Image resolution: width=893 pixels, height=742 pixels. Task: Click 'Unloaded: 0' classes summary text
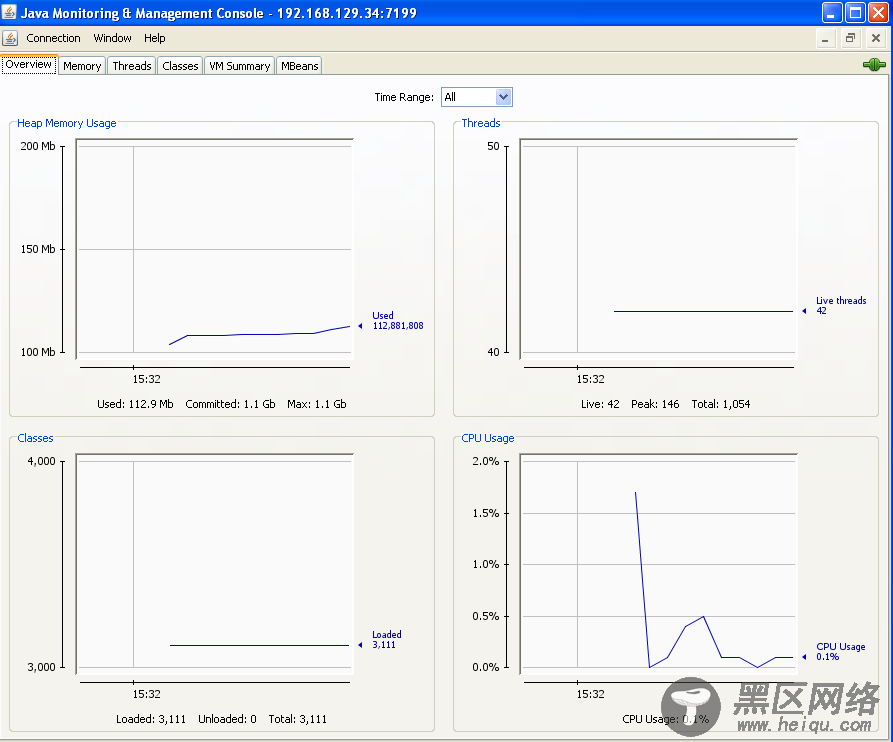[227, 719]
